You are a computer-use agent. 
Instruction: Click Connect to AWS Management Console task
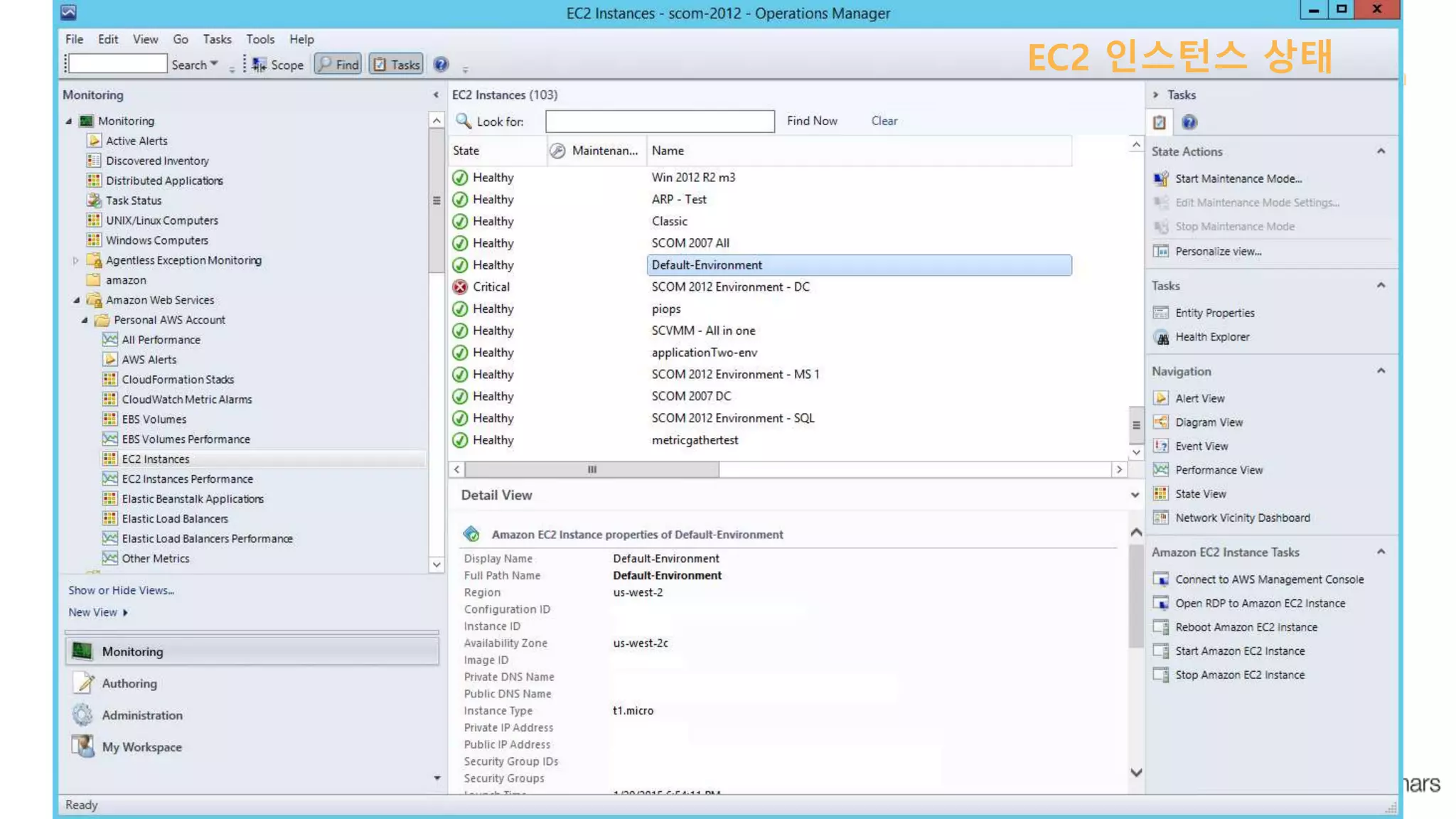pos(1269,579)
